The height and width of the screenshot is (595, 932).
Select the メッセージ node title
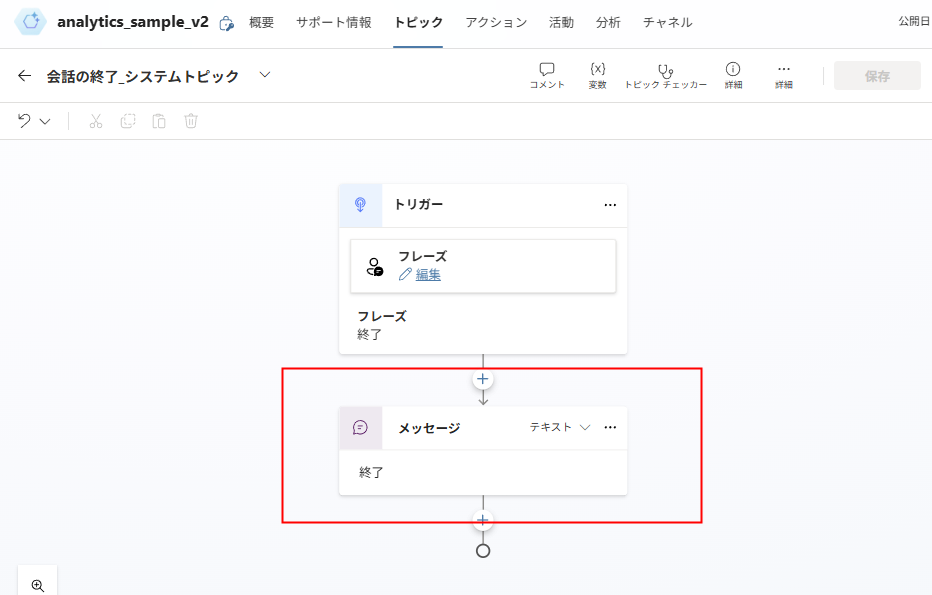429,428
